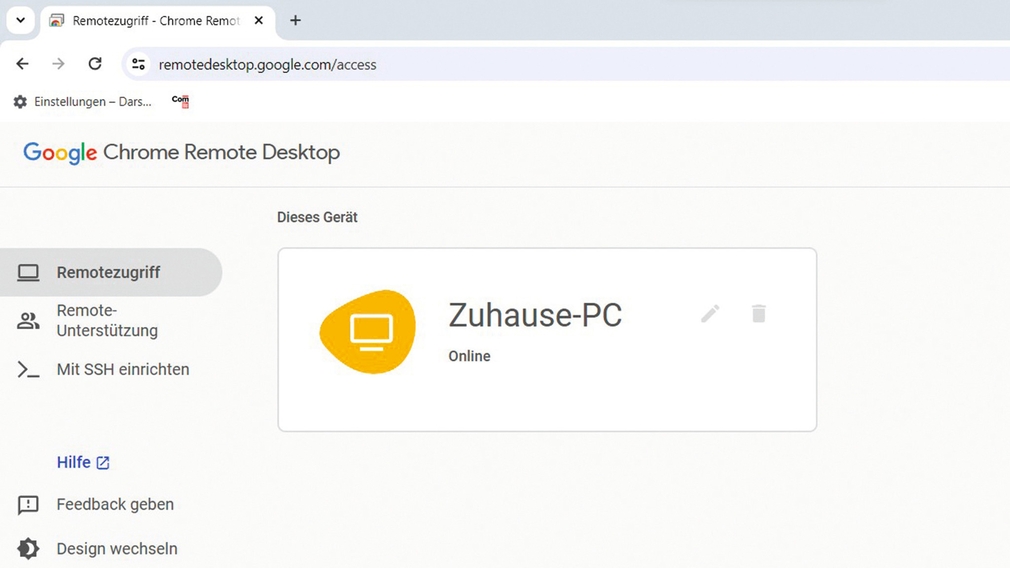Open the Com bookmark icon

pyautogui.click(x=180, y=101)
